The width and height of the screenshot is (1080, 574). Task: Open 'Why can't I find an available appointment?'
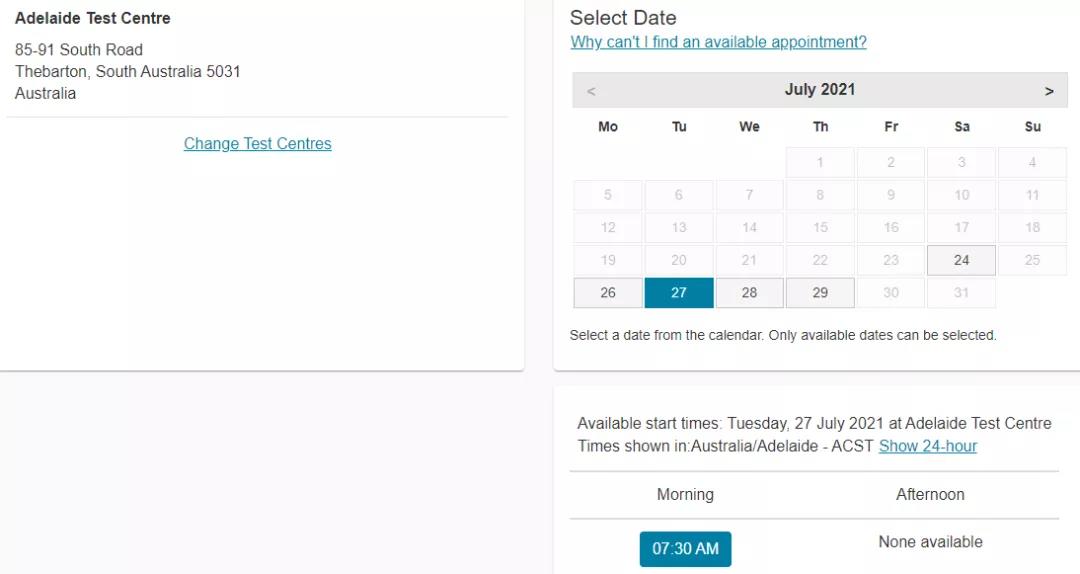[x=718, y=42]
